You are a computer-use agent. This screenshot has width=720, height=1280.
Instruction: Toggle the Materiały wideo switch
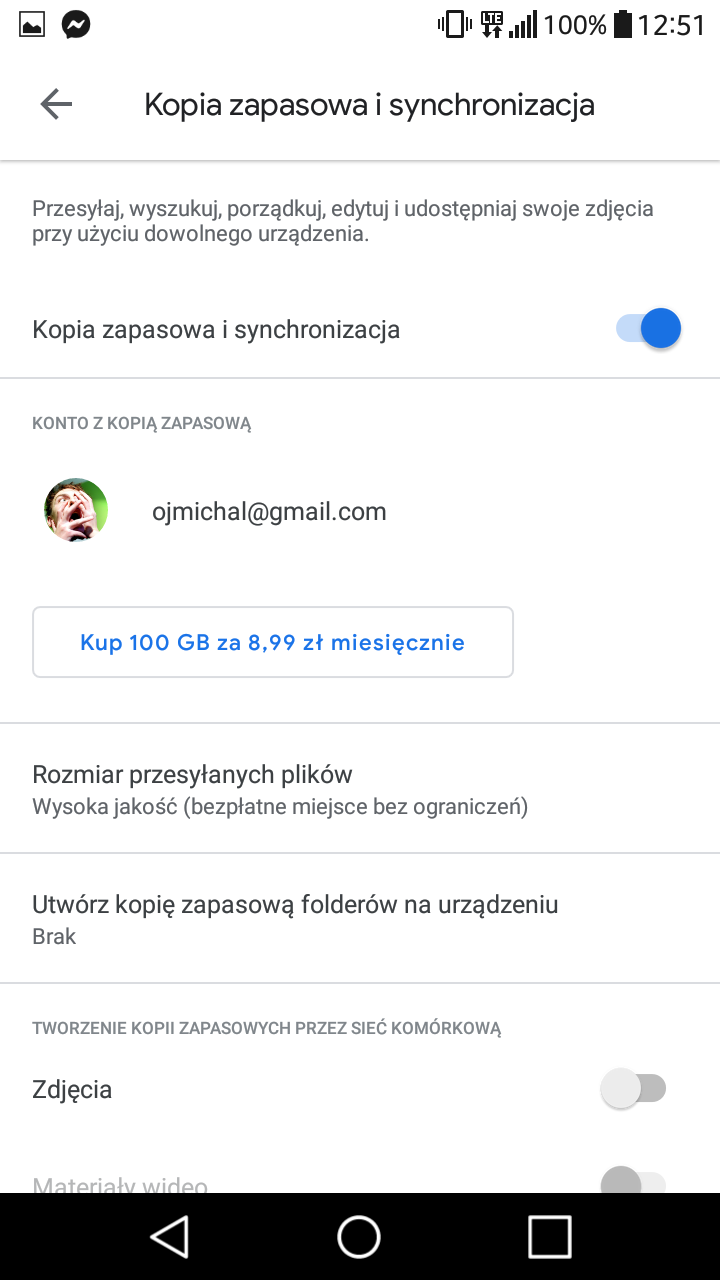(x=634, y=1183)
